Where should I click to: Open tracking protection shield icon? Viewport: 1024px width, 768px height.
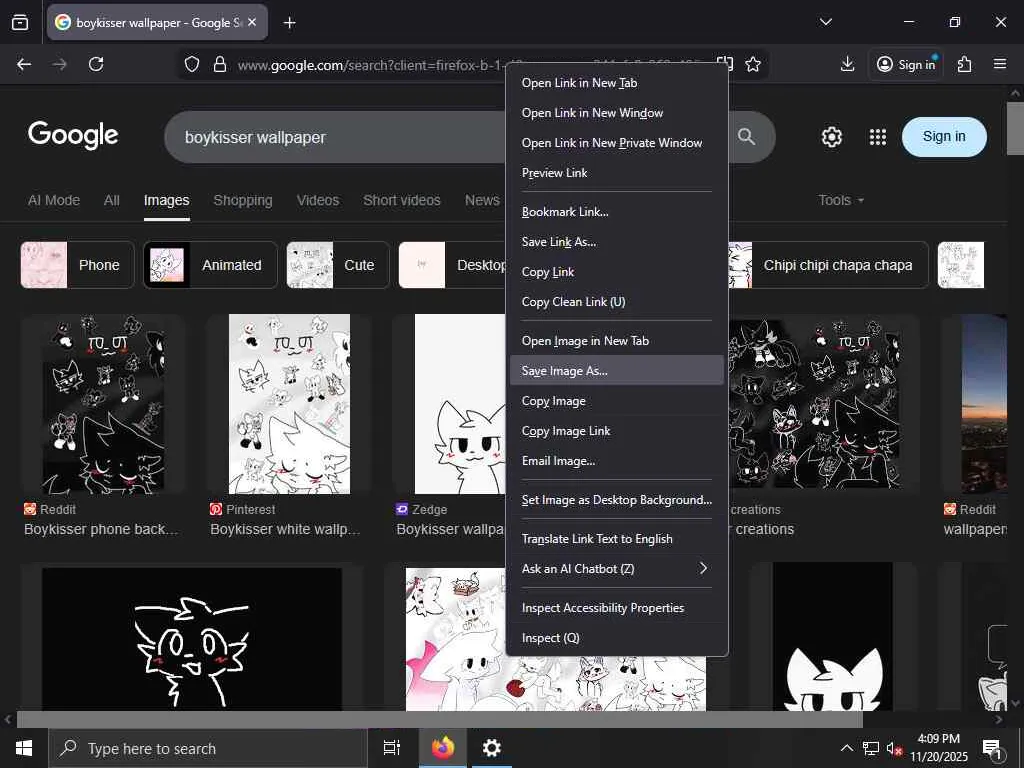point(191,64)
